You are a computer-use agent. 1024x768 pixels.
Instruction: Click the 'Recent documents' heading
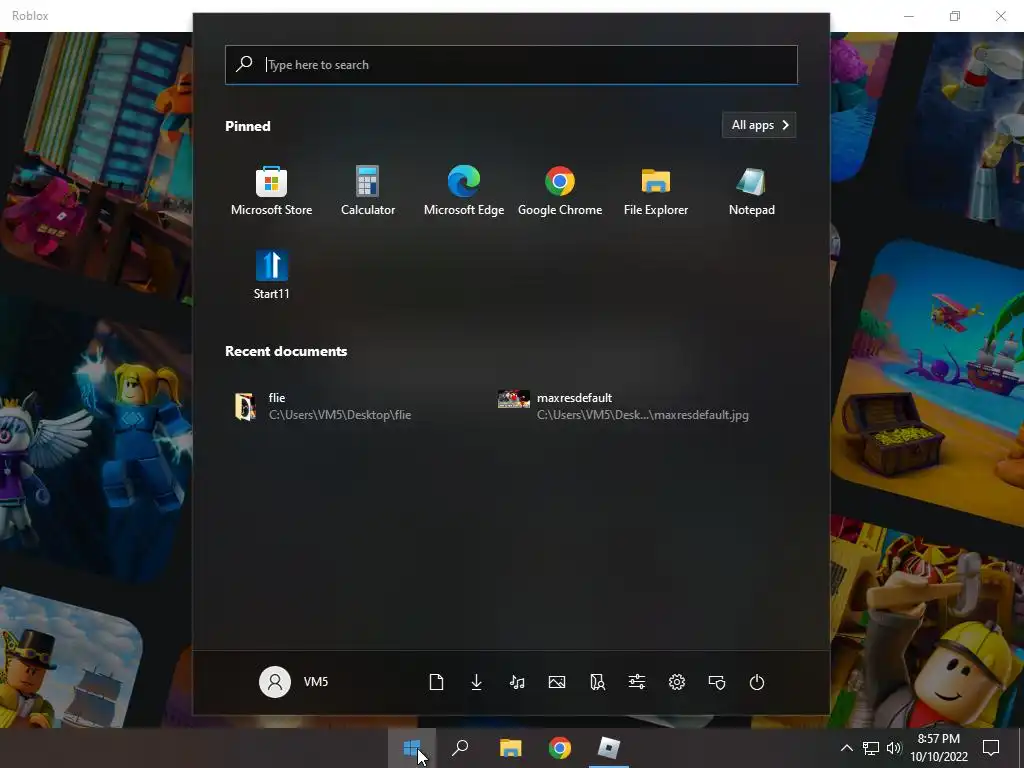286,351
